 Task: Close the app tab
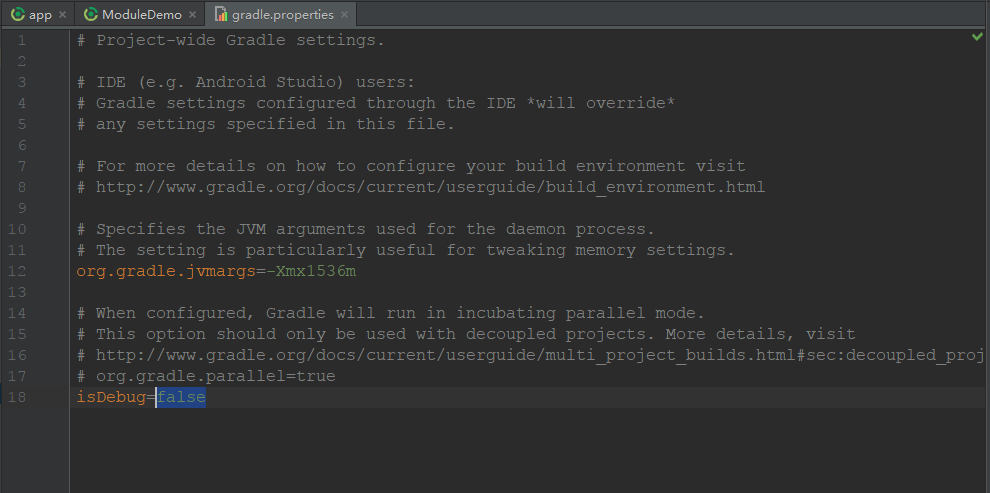coord(63,15)
